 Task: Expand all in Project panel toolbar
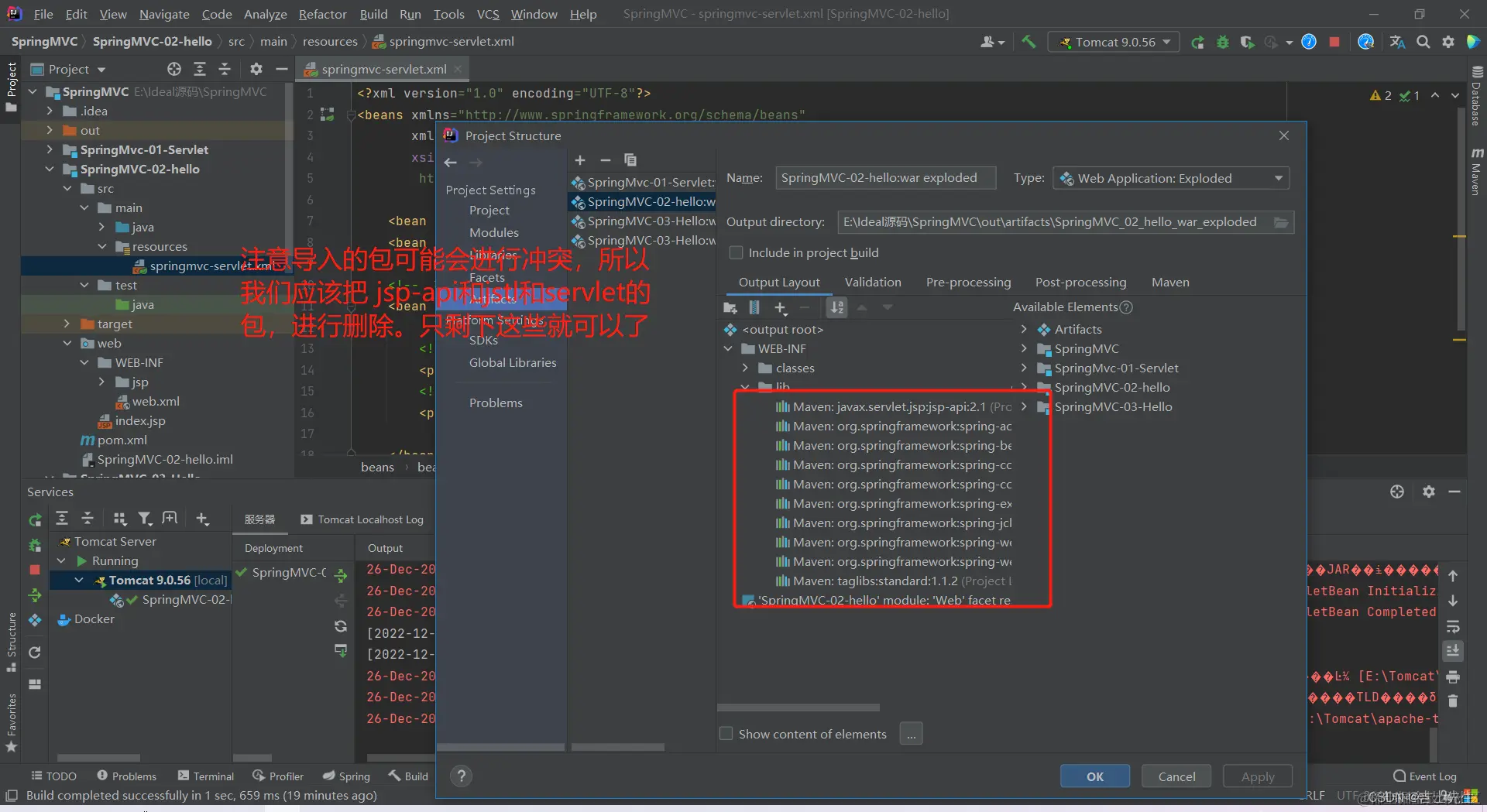click(199, 69)
